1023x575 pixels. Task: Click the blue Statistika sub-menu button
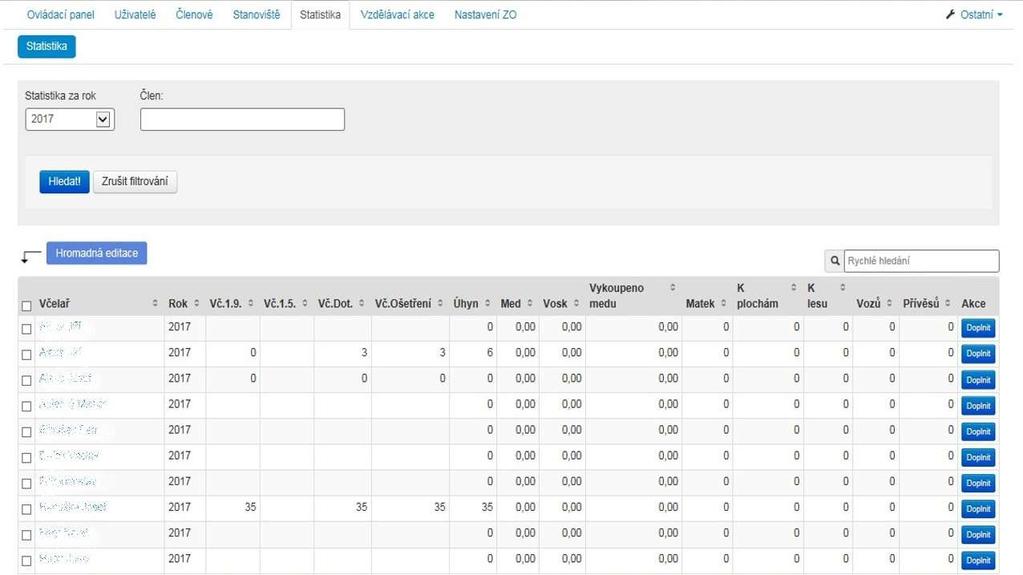47,46
